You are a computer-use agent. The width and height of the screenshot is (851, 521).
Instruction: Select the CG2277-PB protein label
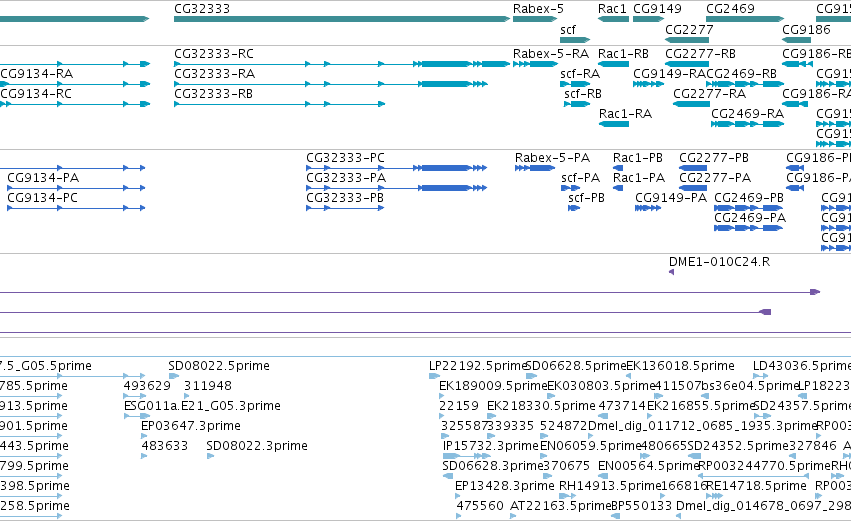coord(714,158)
